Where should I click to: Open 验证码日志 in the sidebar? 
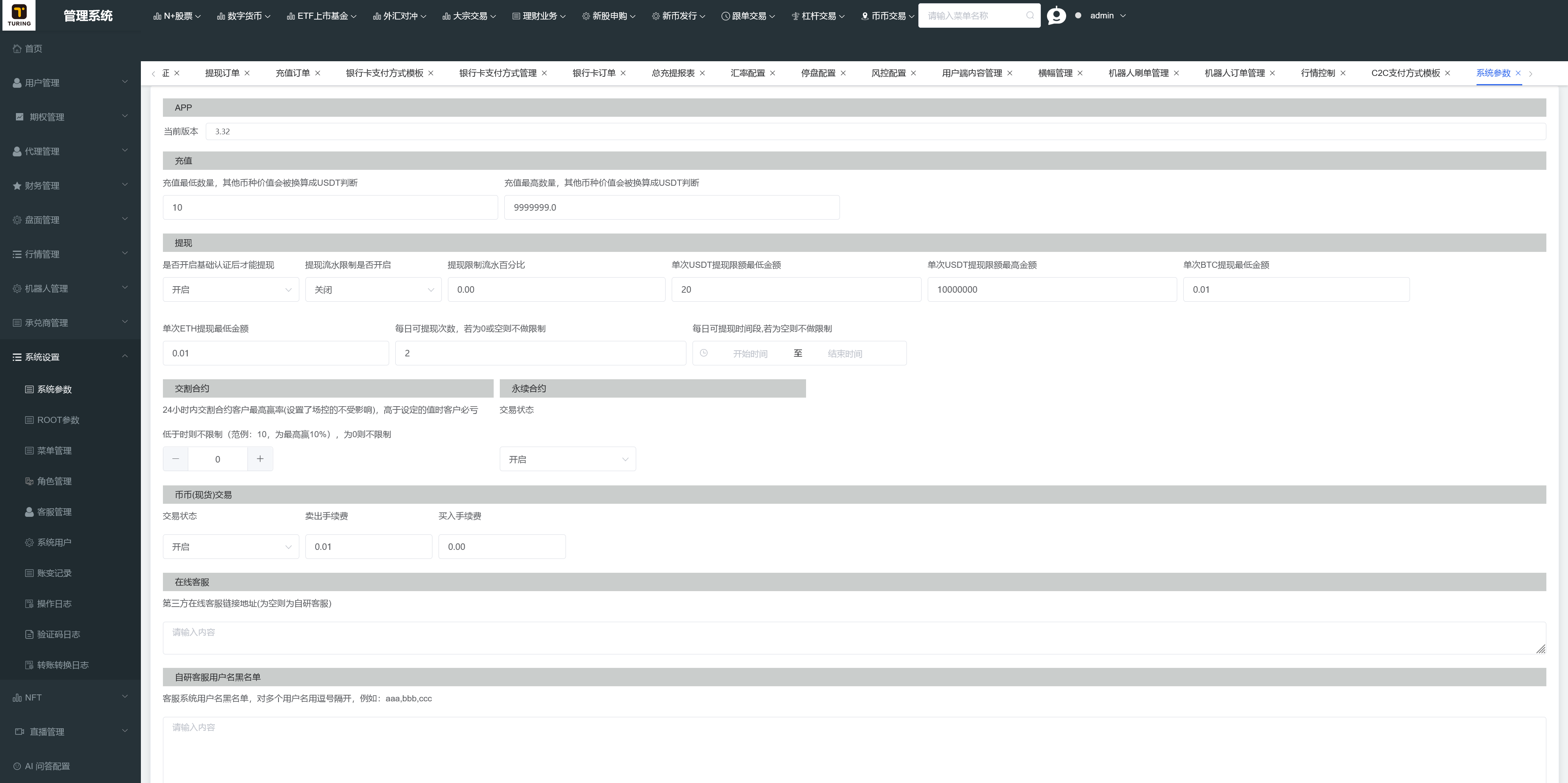point(70,634)
